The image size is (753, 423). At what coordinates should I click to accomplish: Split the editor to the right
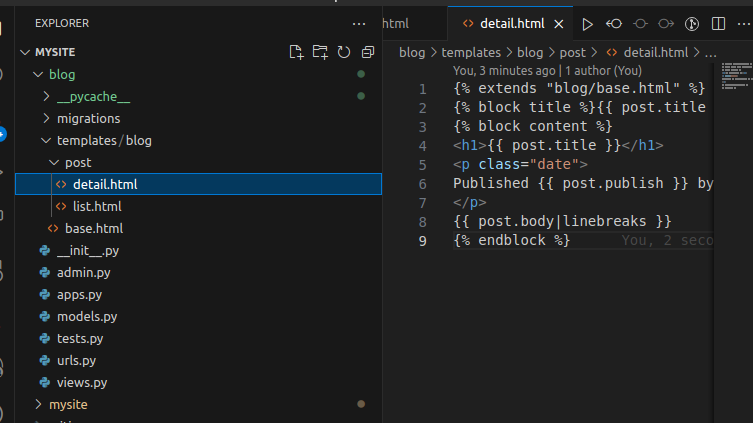pos(718,24)
